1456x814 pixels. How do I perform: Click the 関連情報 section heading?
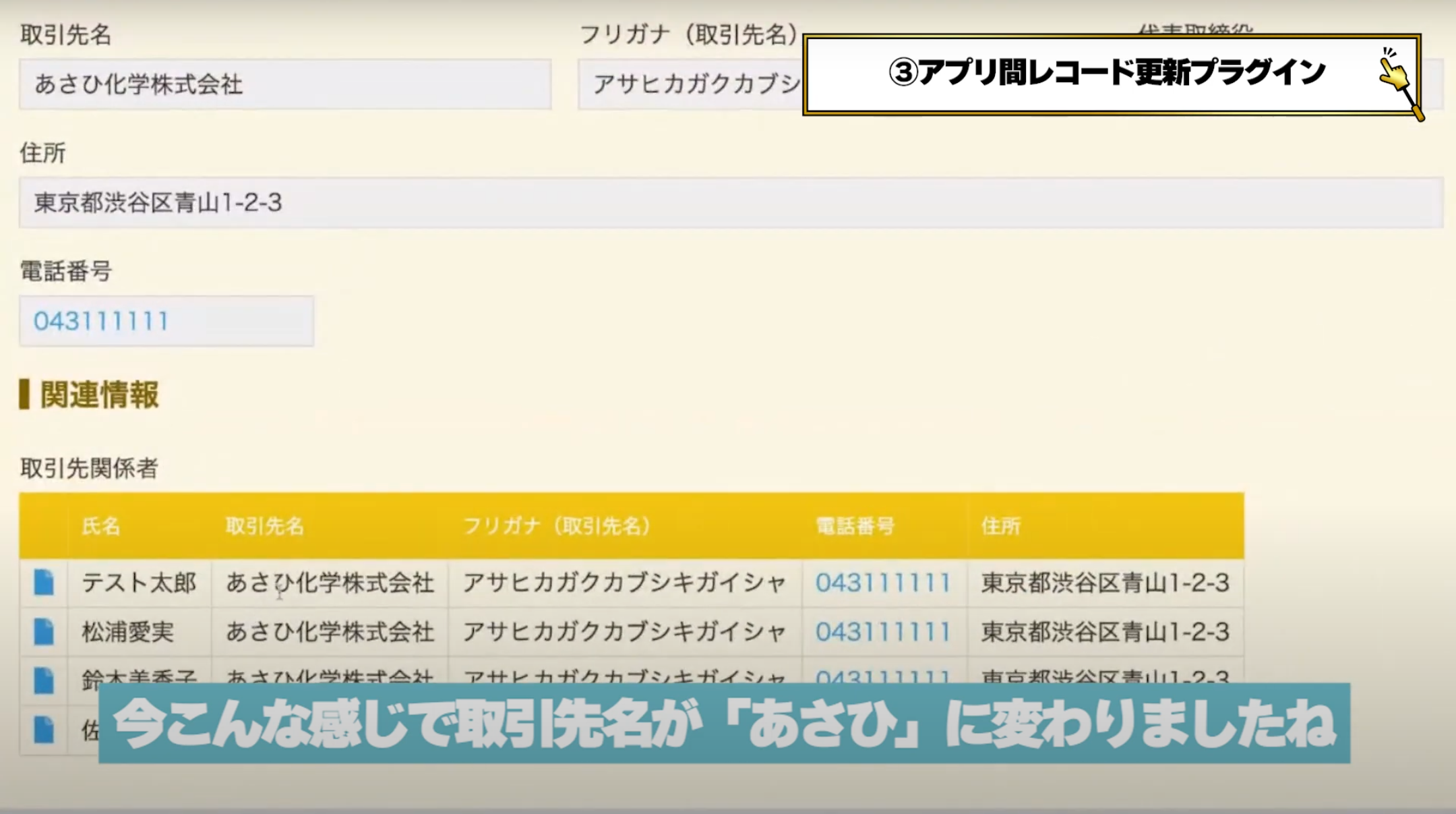click(x=99, y=395)
